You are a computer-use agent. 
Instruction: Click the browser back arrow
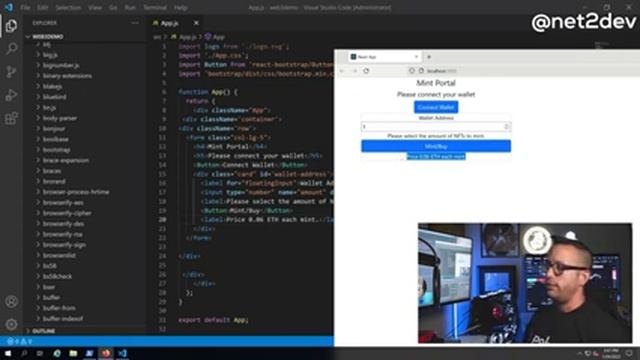pos(342,71)
